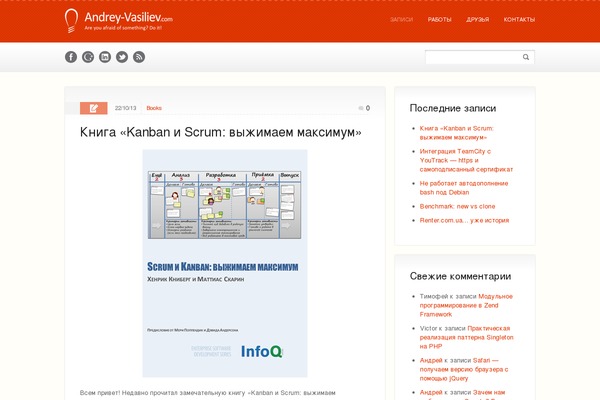Image resolution: width=600 pixels, height=400 pixels.
Task: Open the РАБОТЫ menu item
Action: coord(440,20)
